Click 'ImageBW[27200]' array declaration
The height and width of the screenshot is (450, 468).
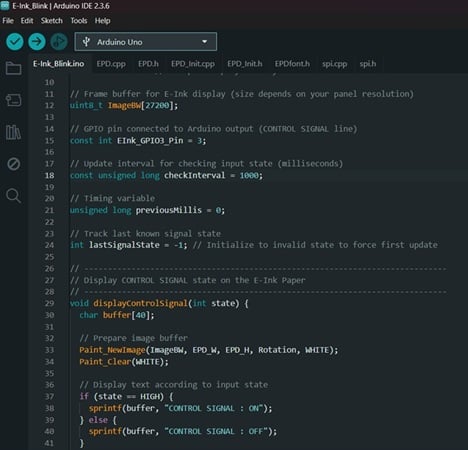[x=140, y=106]
